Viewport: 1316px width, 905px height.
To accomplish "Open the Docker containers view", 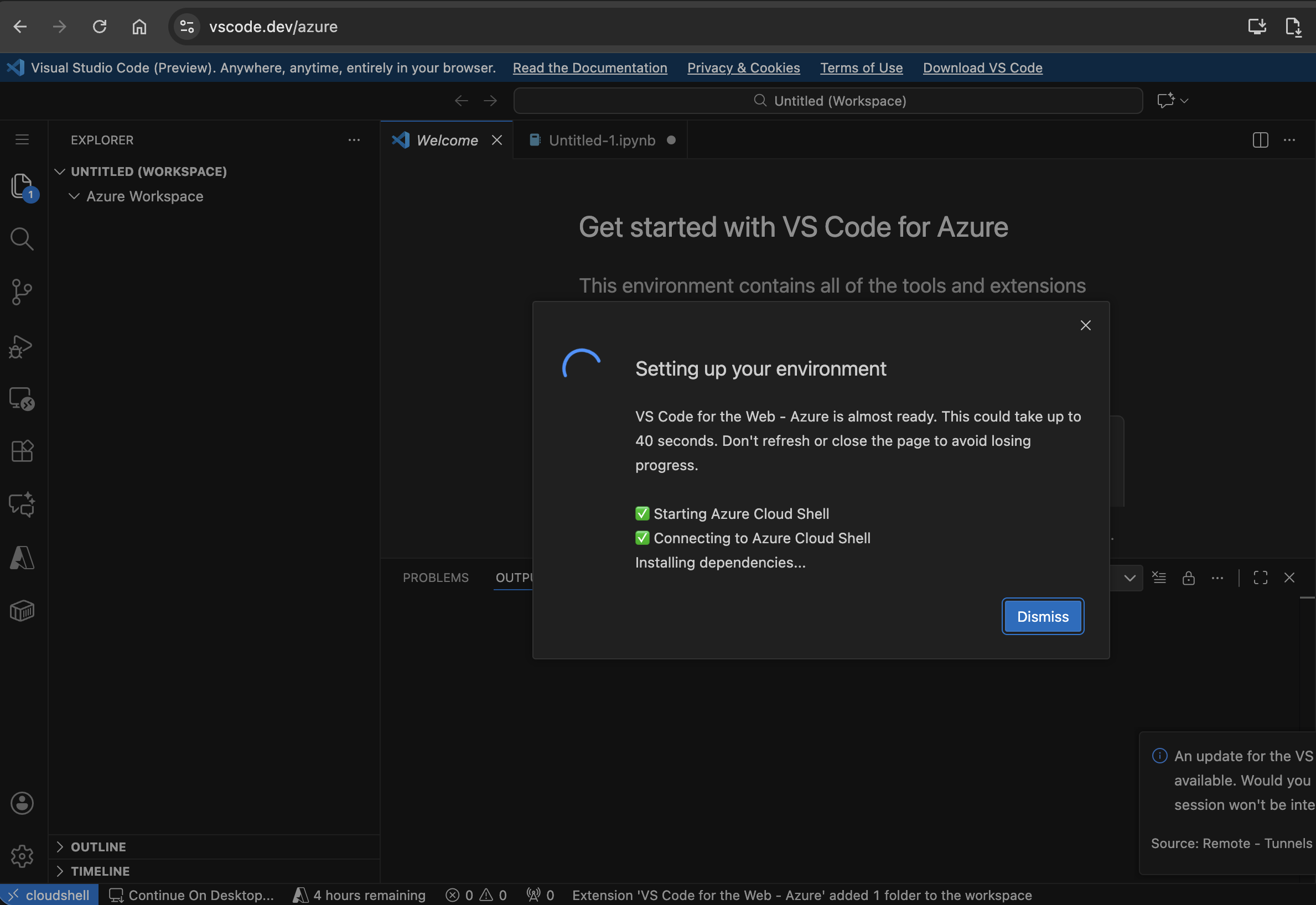I will (22, 611).
